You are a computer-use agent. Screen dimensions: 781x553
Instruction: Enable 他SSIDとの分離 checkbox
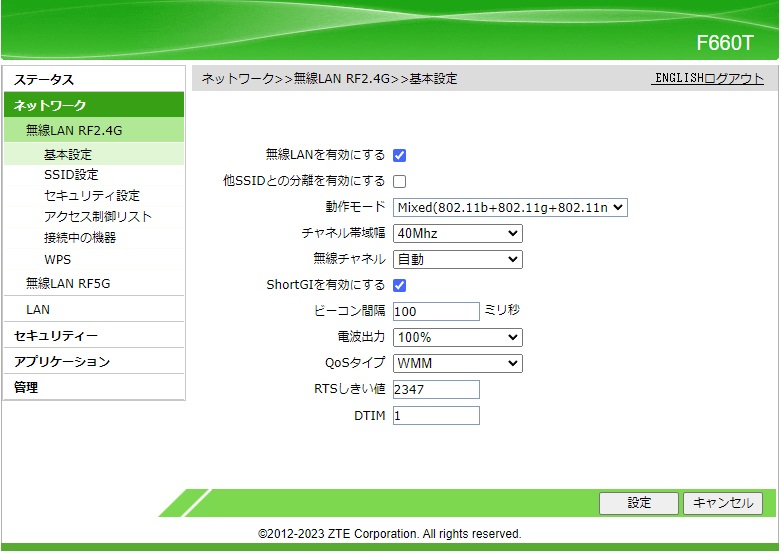pos(399,181)
